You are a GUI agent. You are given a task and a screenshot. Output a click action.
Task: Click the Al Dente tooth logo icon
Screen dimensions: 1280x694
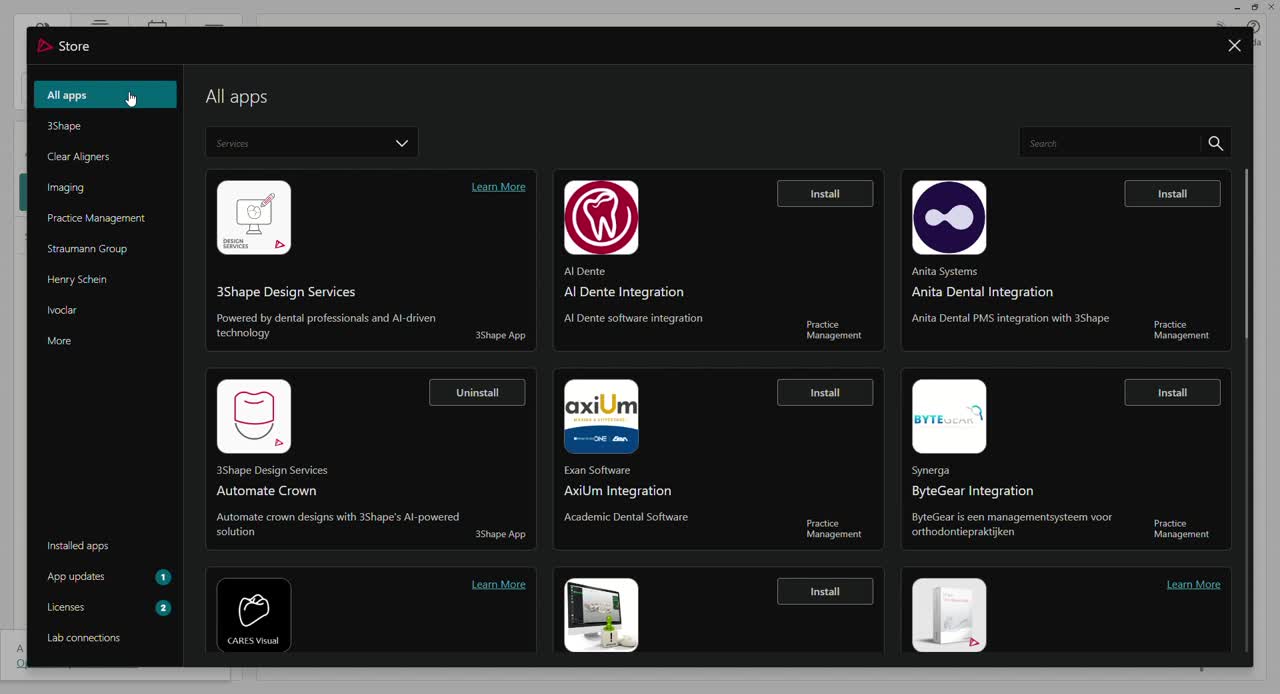tap(601, 218)
